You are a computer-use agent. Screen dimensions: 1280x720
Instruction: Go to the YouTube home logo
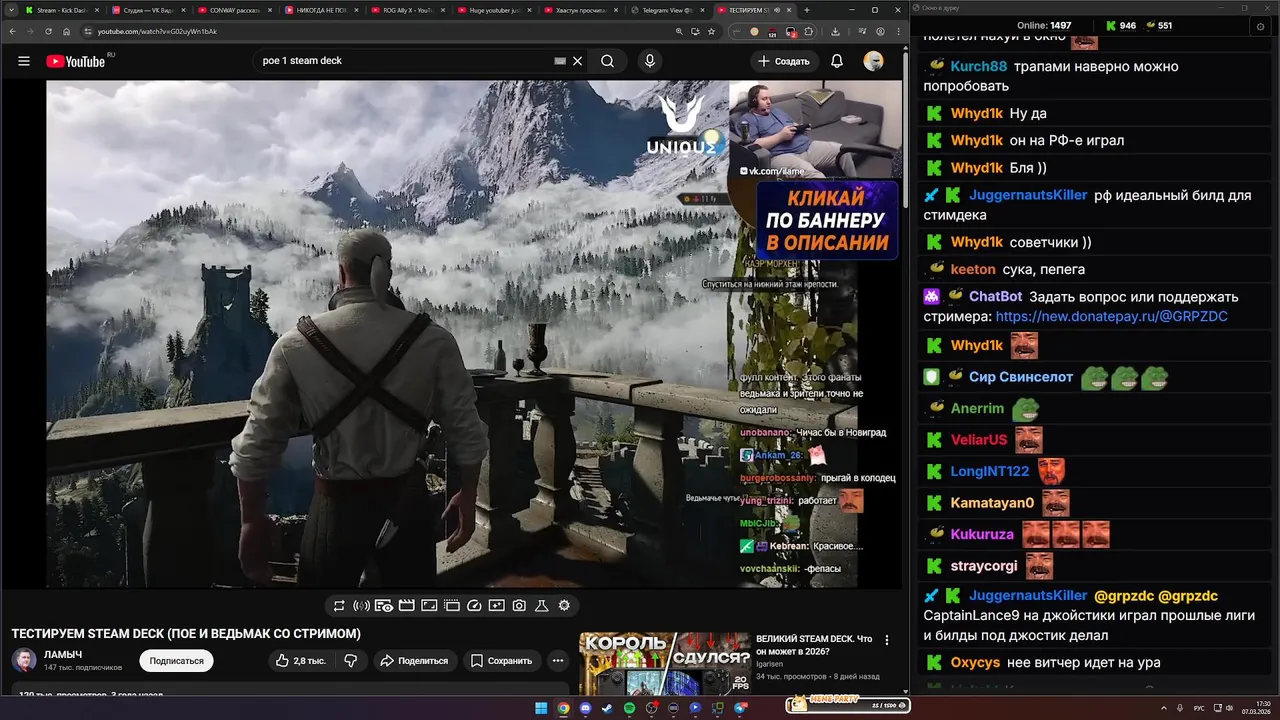click(x=76, y=61)
